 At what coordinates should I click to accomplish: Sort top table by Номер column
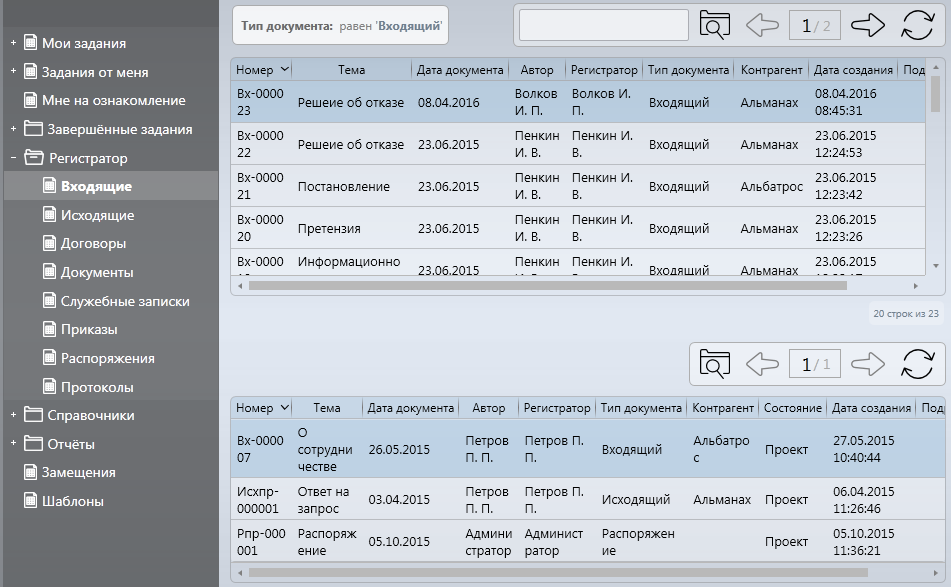262,70
